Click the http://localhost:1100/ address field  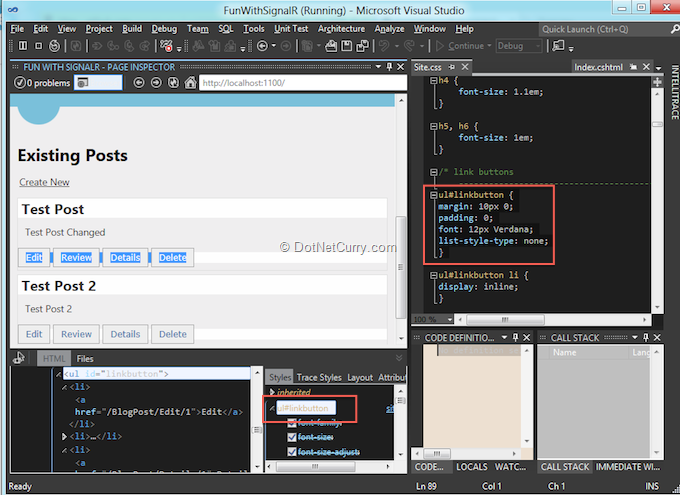click(303, 82)
